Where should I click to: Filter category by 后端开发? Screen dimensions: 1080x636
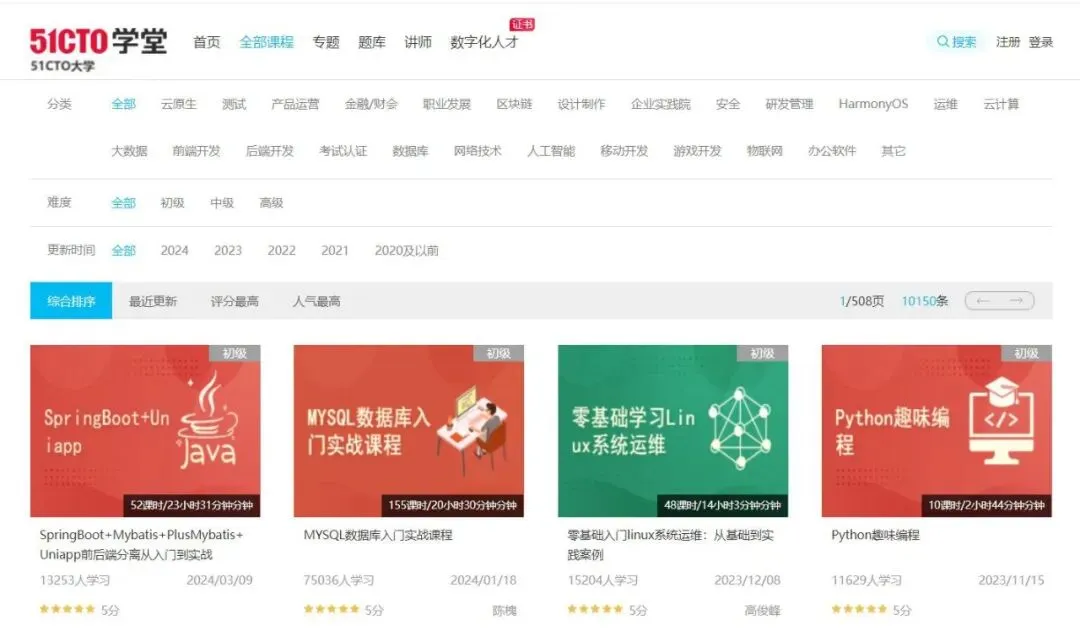(270, 151)
